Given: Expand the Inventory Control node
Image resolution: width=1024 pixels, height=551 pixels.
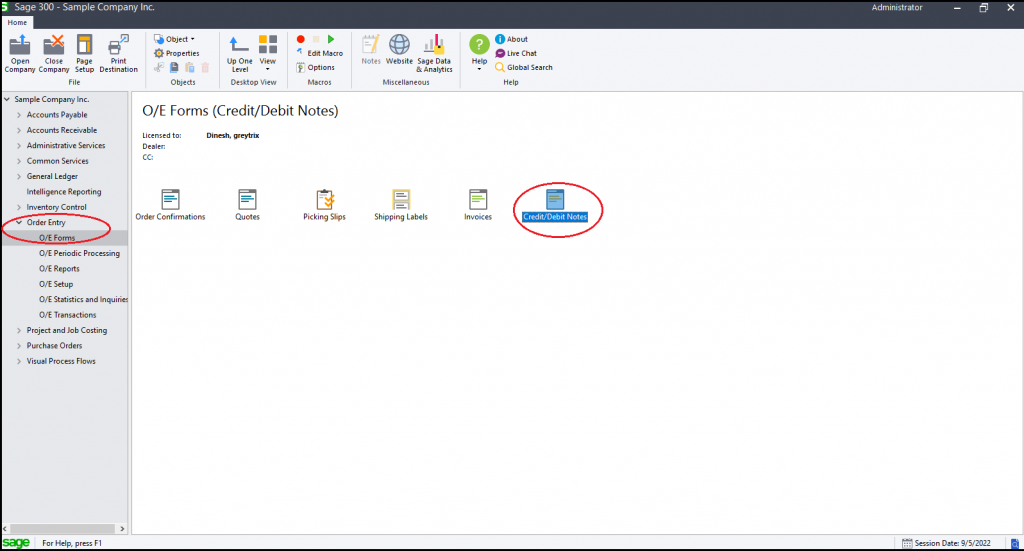Looking at the screenshot, I should click(19, 208).
